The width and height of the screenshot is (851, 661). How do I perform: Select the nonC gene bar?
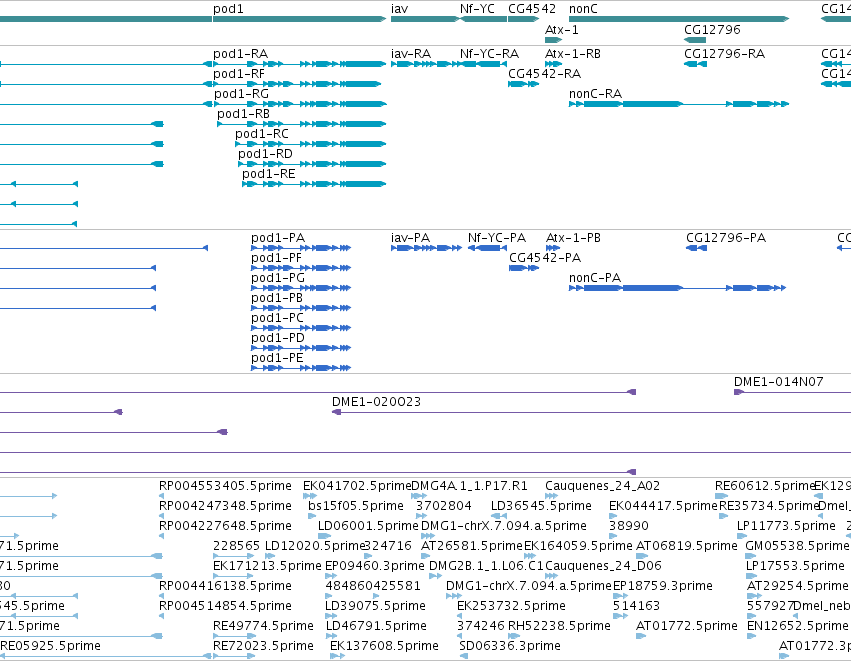click(679, 19)
